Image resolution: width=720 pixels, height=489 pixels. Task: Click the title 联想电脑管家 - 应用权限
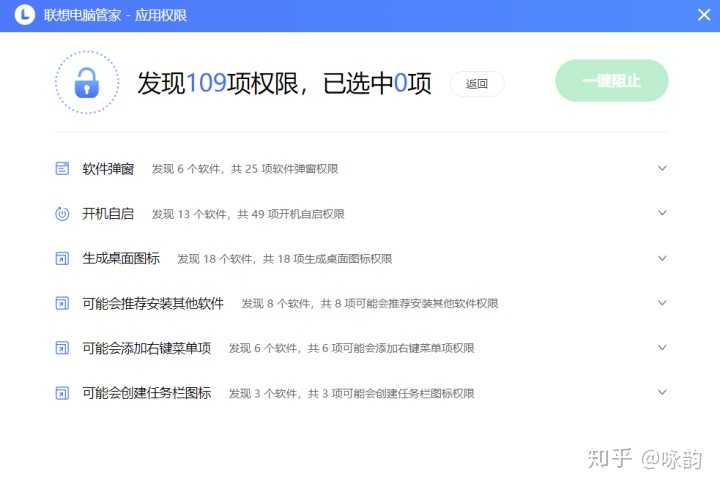[x=115, y=15]
